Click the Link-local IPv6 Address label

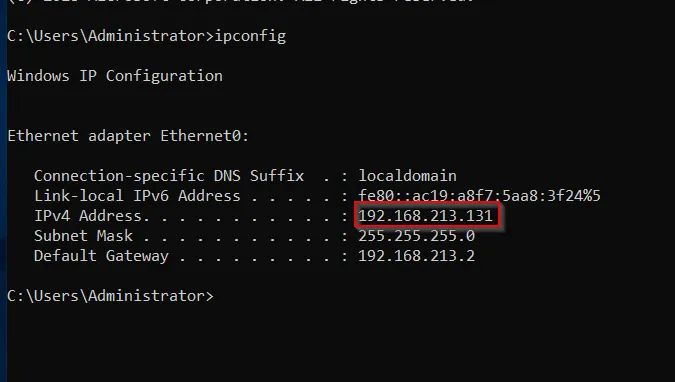pyautogui.click(x=137, y=196)
